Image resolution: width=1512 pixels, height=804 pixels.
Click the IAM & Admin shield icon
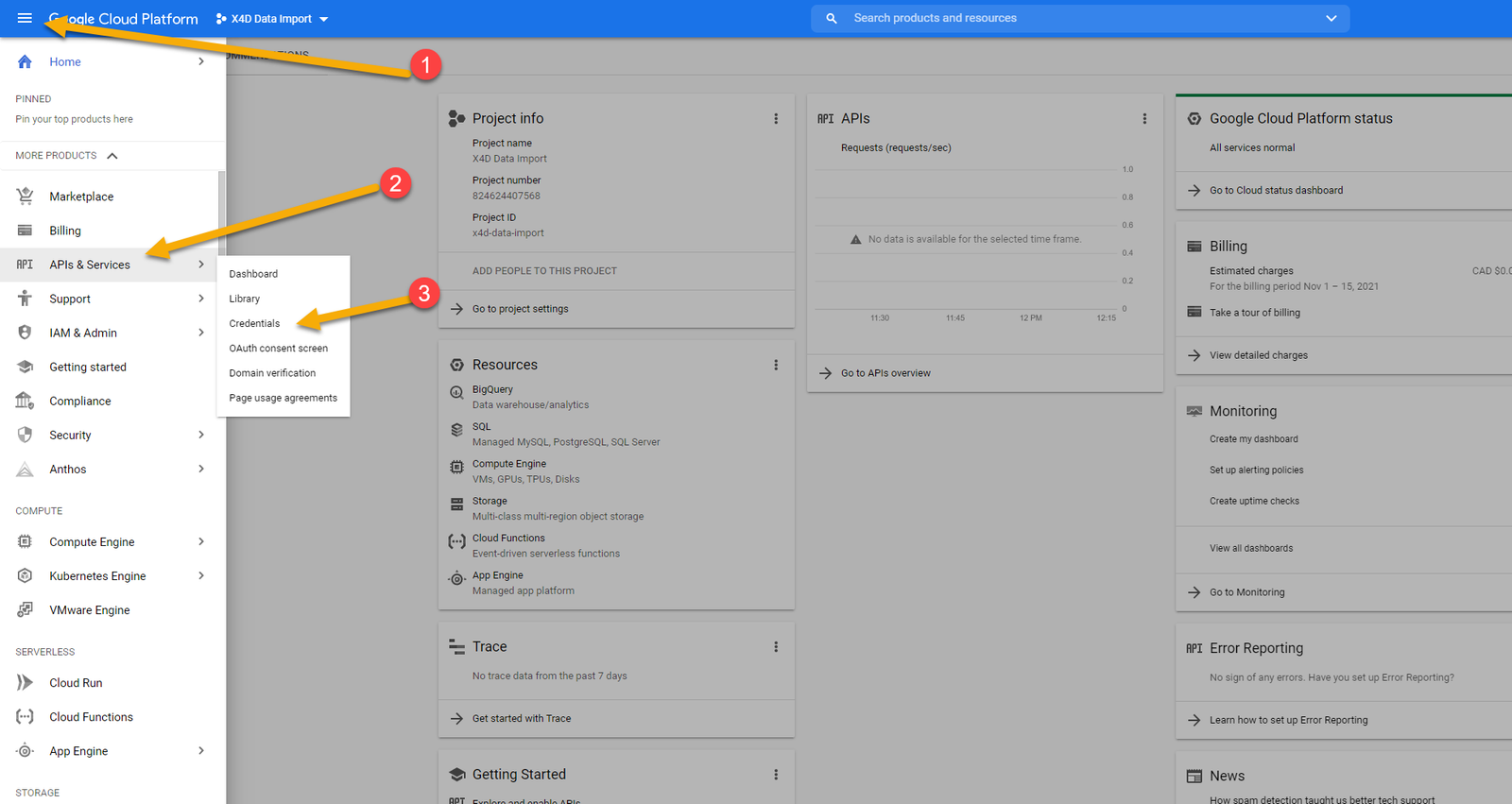(26, 333)
